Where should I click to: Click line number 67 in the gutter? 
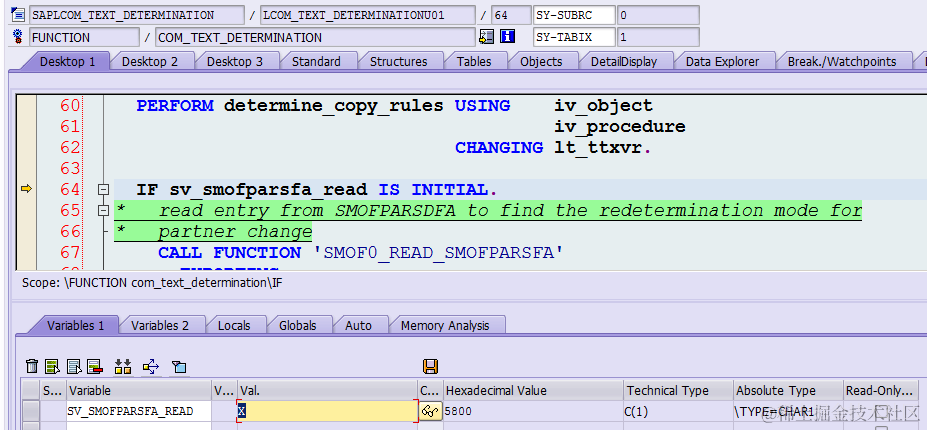coord(70,253)
